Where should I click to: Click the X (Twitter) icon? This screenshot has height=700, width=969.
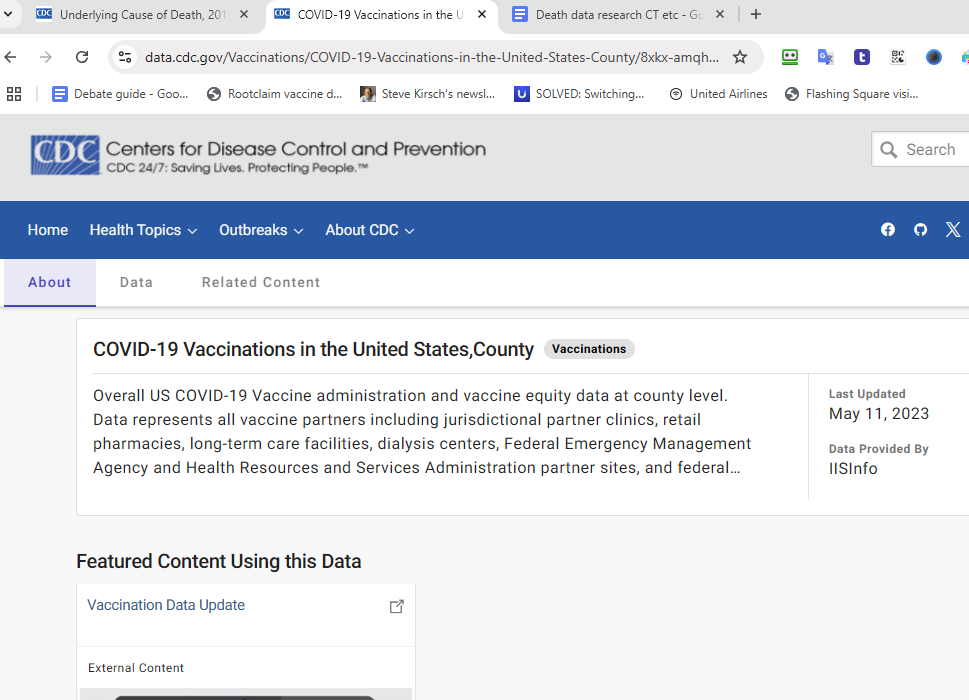(952, 230)
